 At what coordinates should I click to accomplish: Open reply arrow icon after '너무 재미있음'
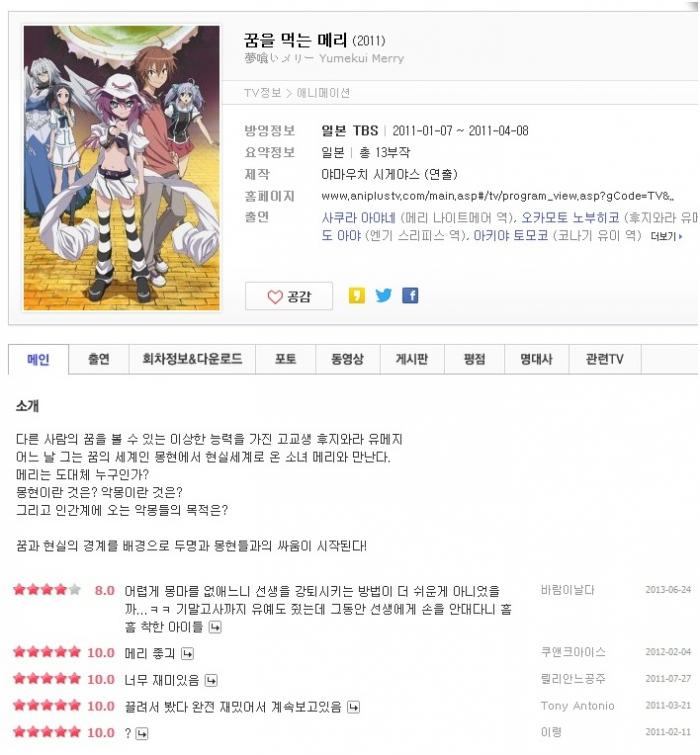pyautogui.click(x=211, y=680)
